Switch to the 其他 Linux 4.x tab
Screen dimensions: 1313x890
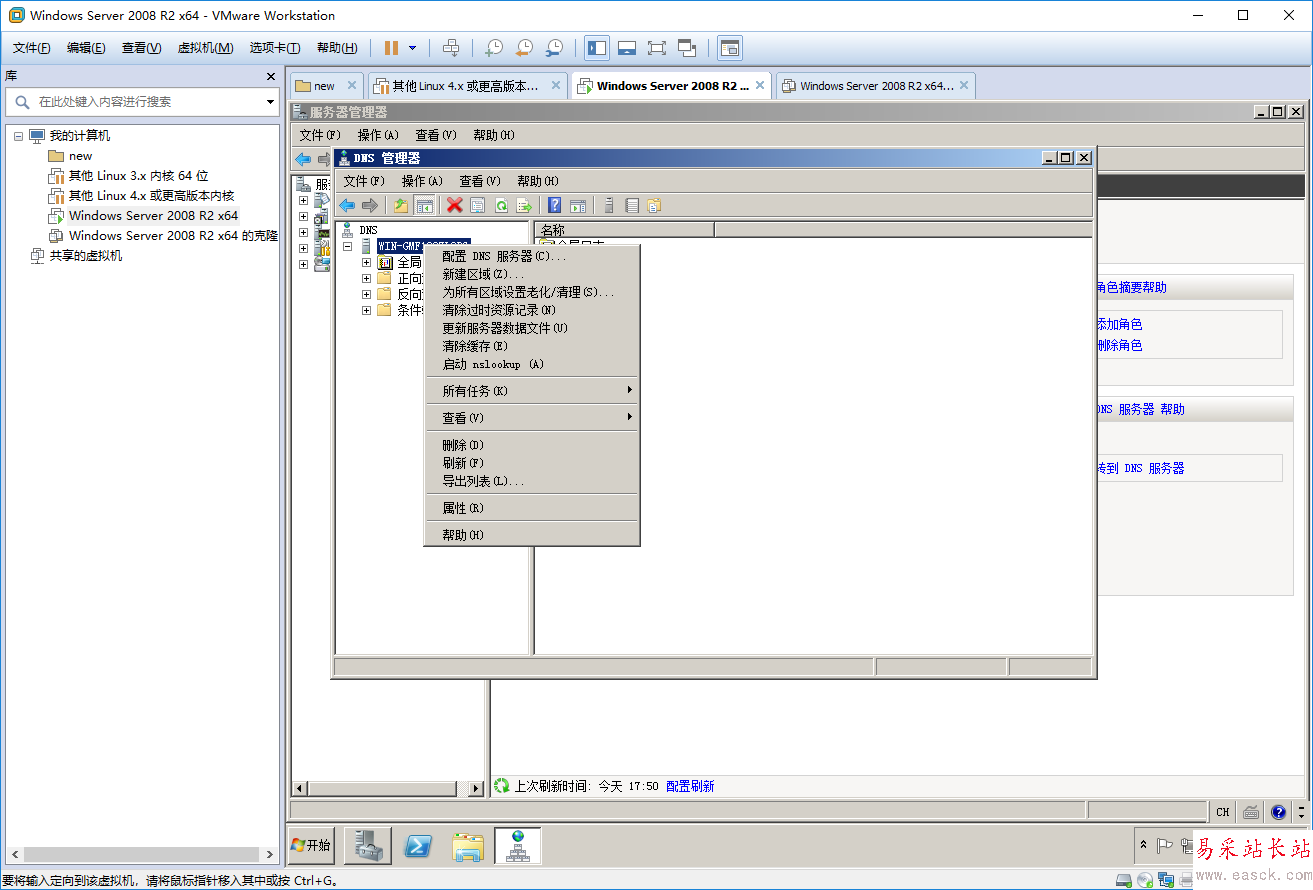point(467,86)
